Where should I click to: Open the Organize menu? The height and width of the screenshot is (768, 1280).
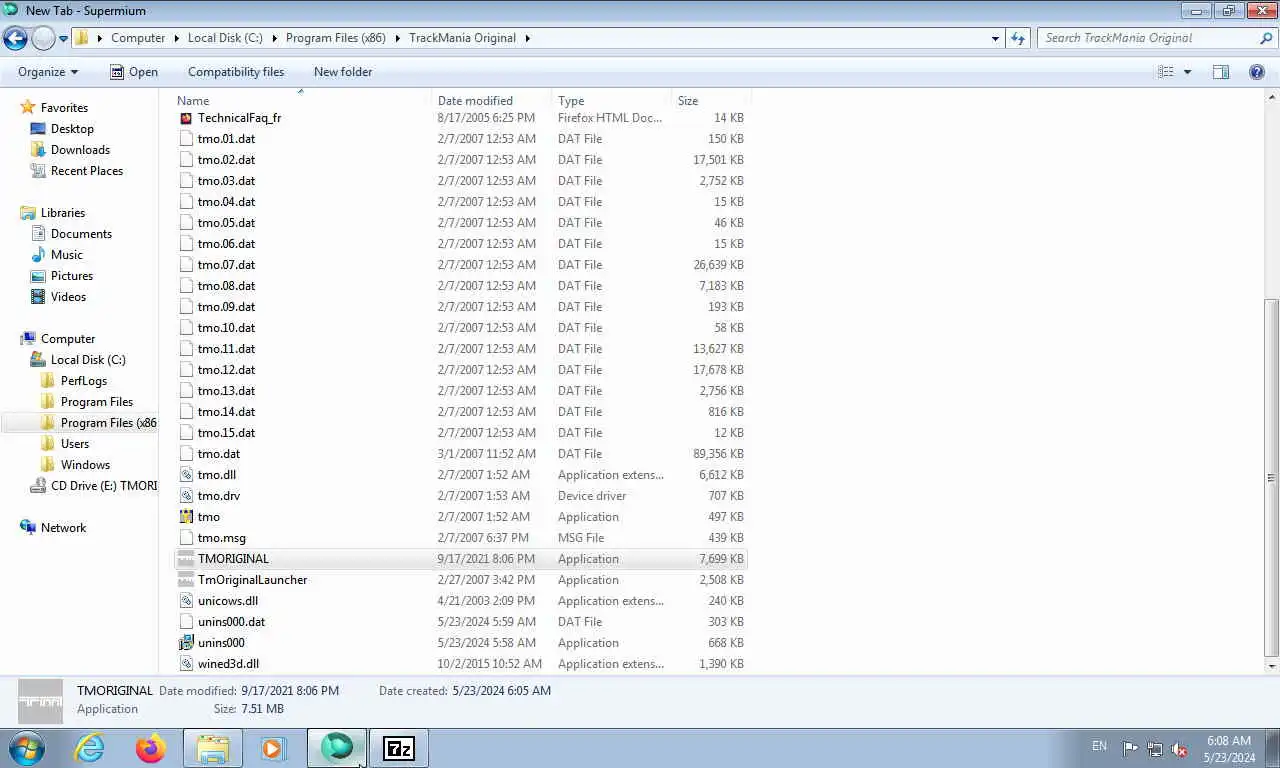pos(48,72)
